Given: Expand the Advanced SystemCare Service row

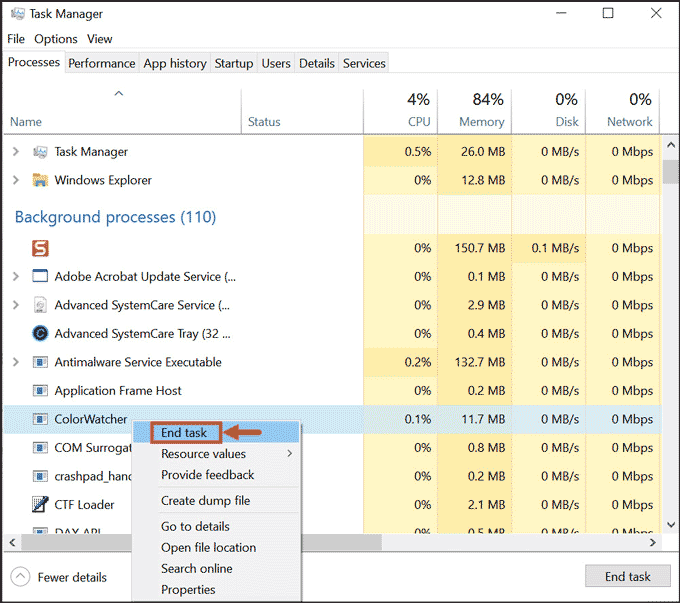Looking at the screenshot, I should coord(16,305).
